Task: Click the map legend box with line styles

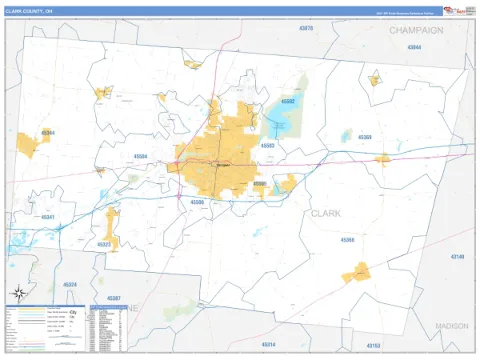Action: pyautogui.click(x=45, y=328)
